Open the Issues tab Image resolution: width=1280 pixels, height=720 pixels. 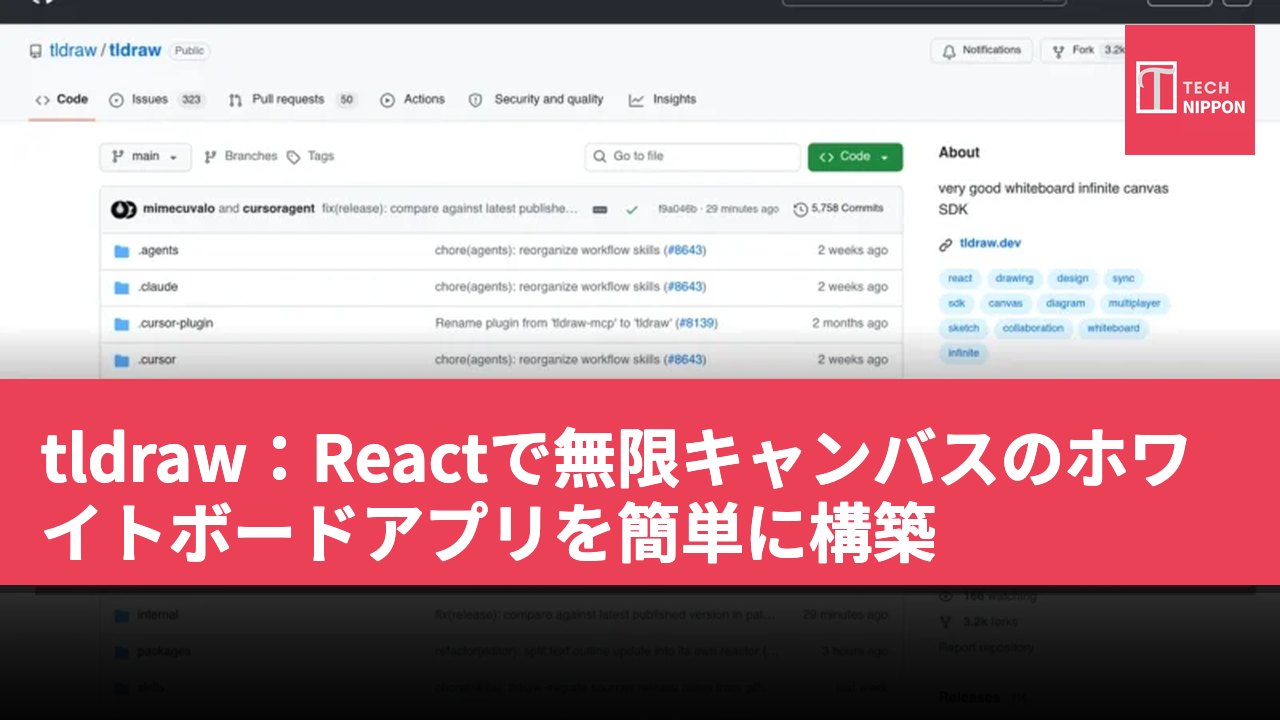coord(156,100)
